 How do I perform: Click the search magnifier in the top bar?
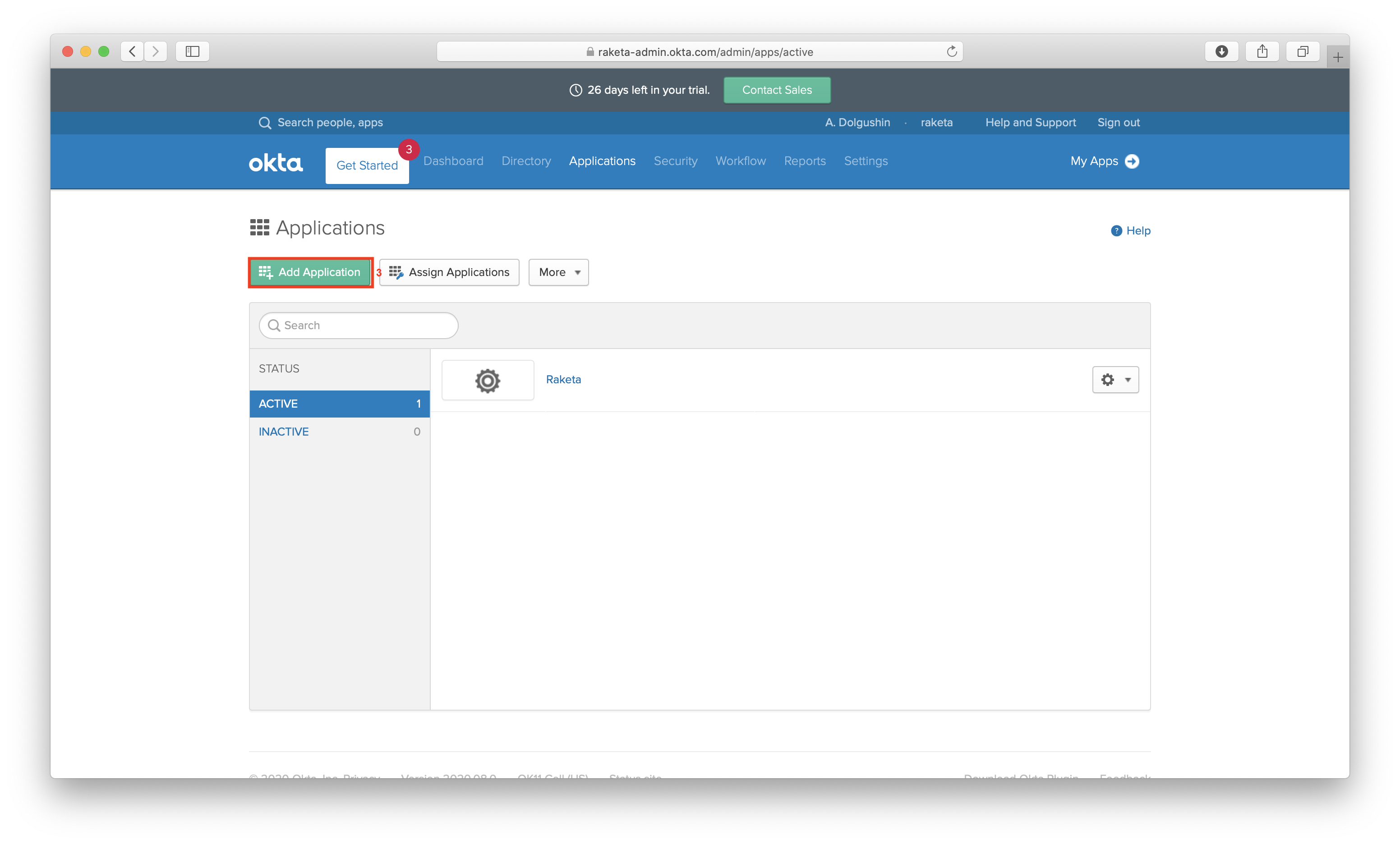[x=265, y=123]
